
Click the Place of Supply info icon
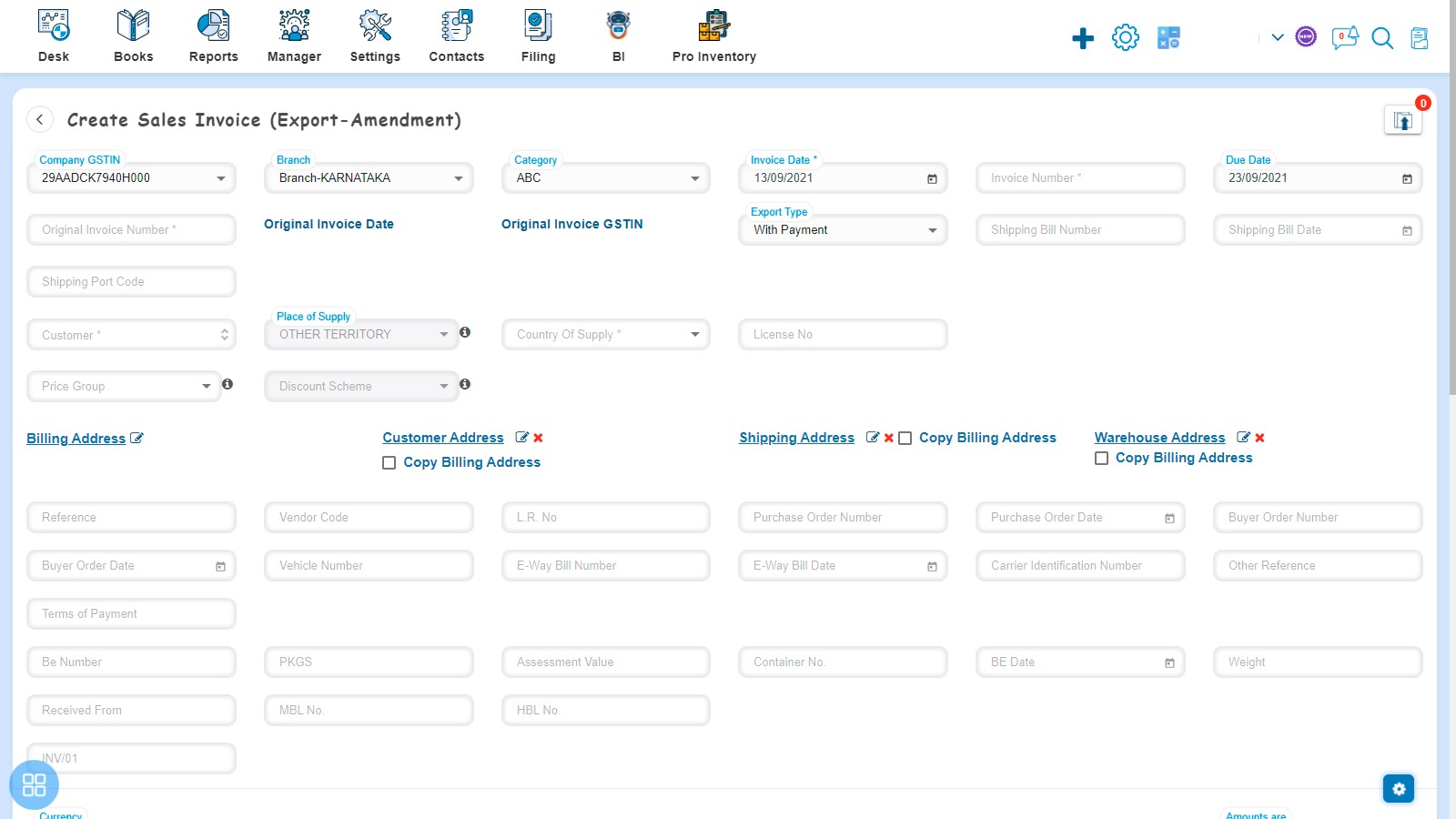(465, 332)
